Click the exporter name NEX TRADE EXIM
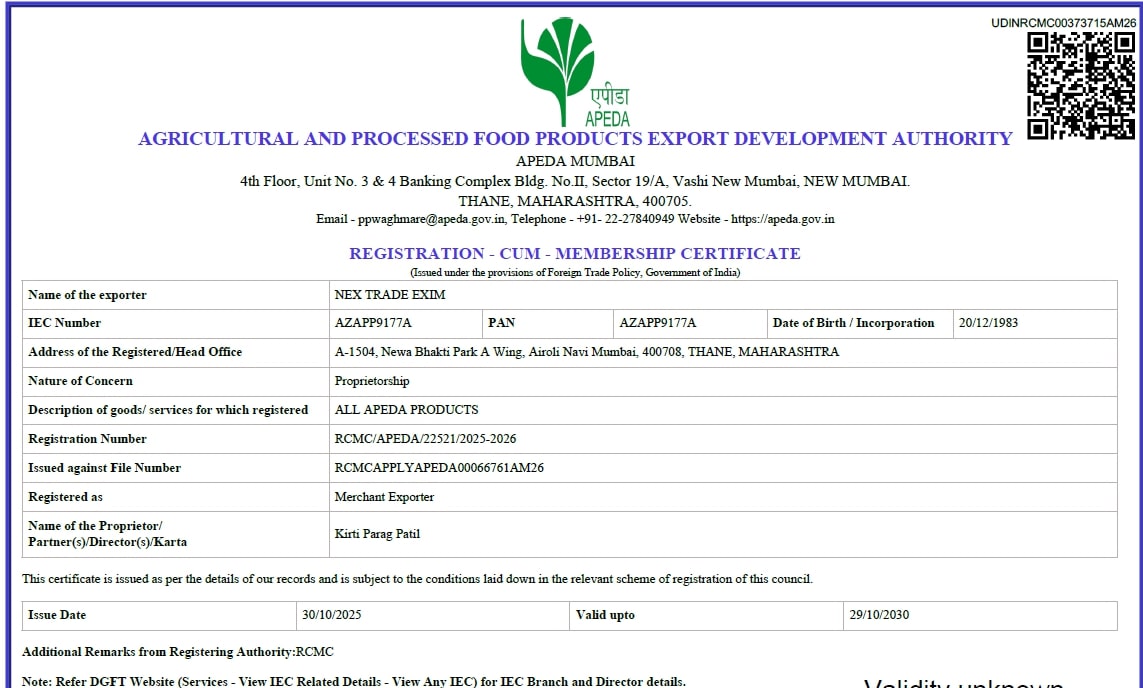Viewport: 1143px width, 688px height. point(390,295)
